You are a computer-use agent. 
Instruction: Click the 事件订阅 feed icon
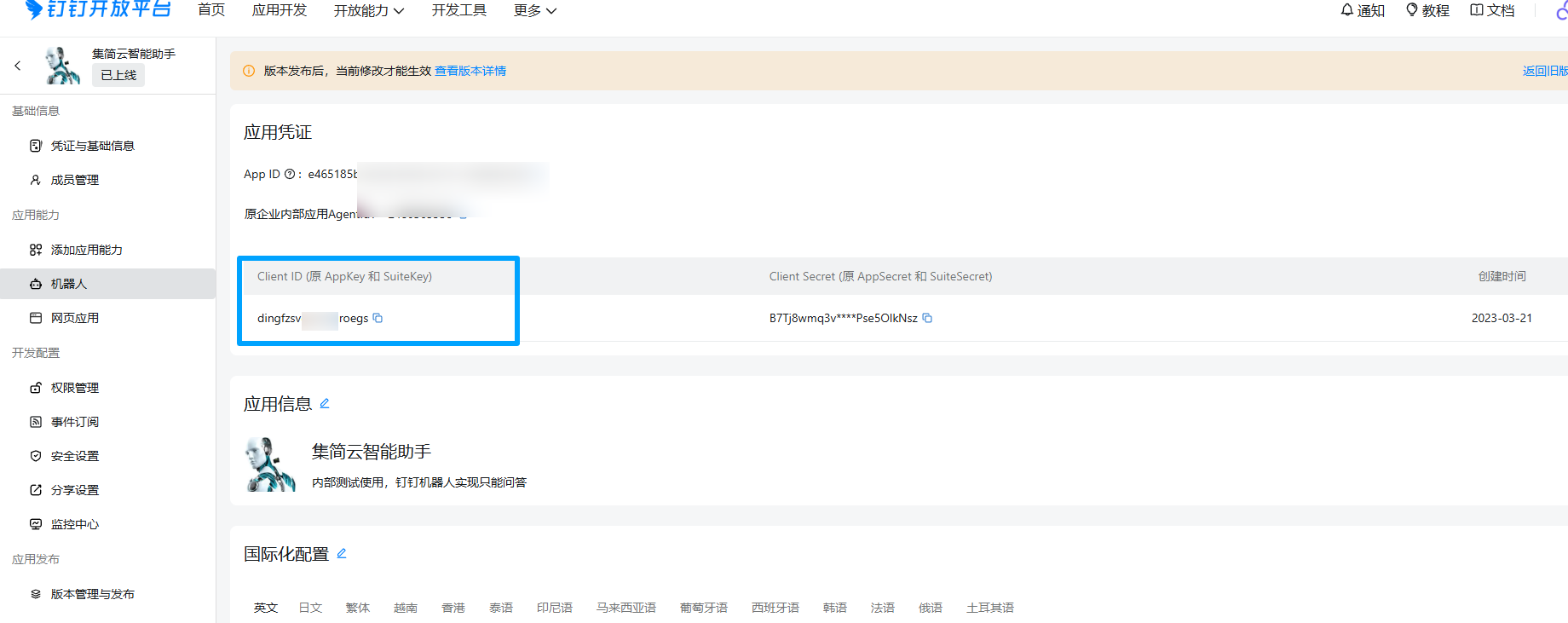pyautogui.click(x=36, y=422)
